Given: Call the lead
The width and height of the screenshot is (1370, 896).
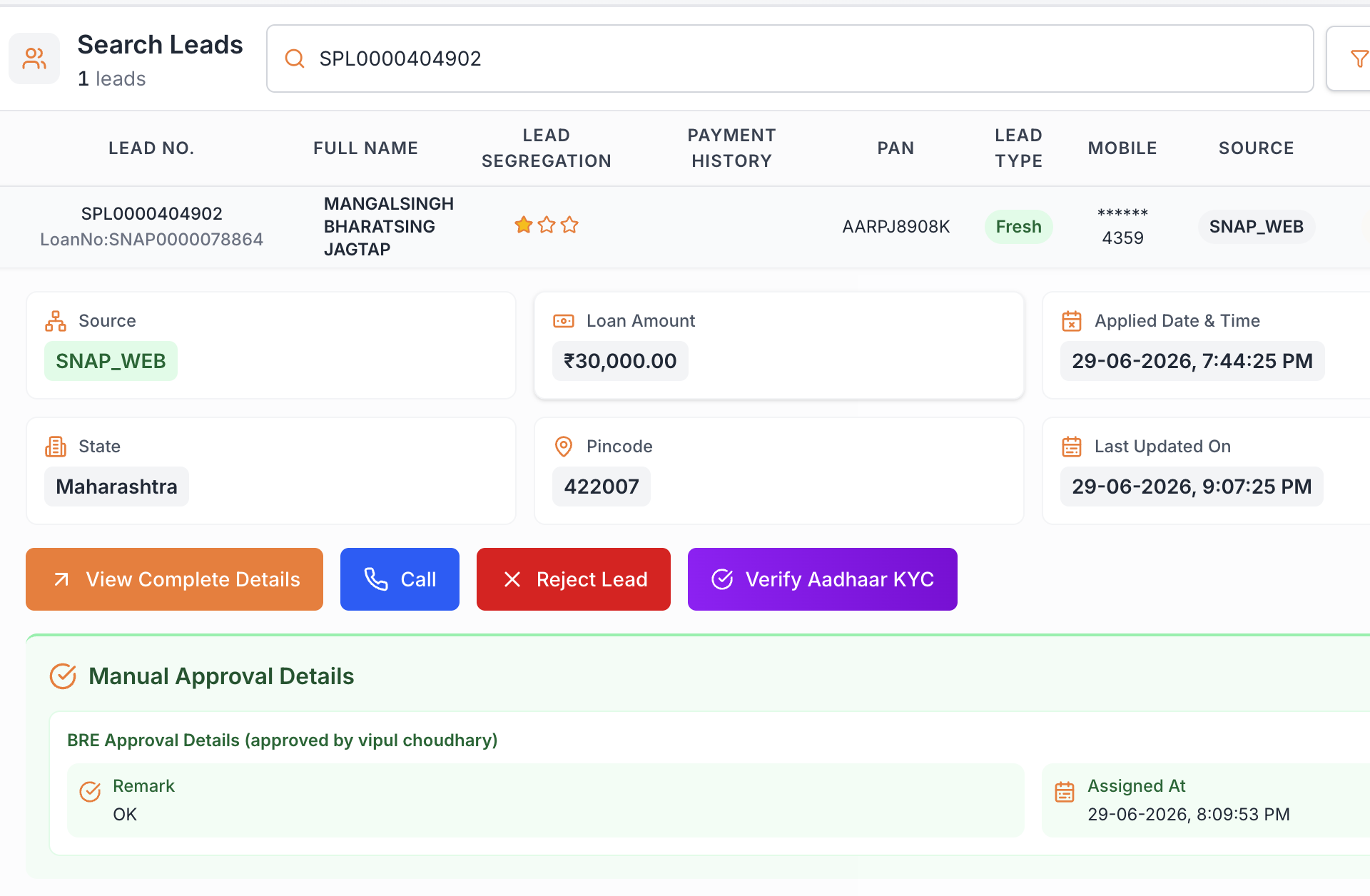Looking at the screenshot, I should pyautogui.click(x=400, y=579).
